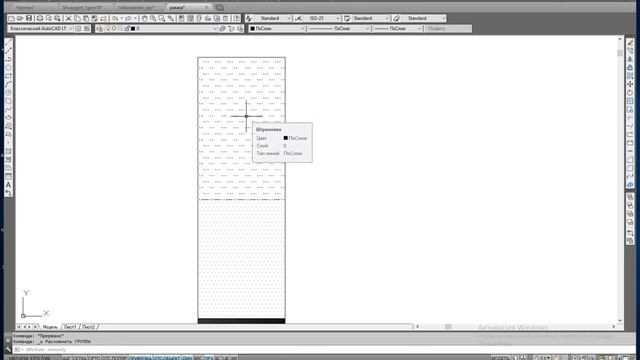The width and height of the screenshot is (640, 360).
Task: Select the Rectangle tool
Action: (x=8, y=76)
